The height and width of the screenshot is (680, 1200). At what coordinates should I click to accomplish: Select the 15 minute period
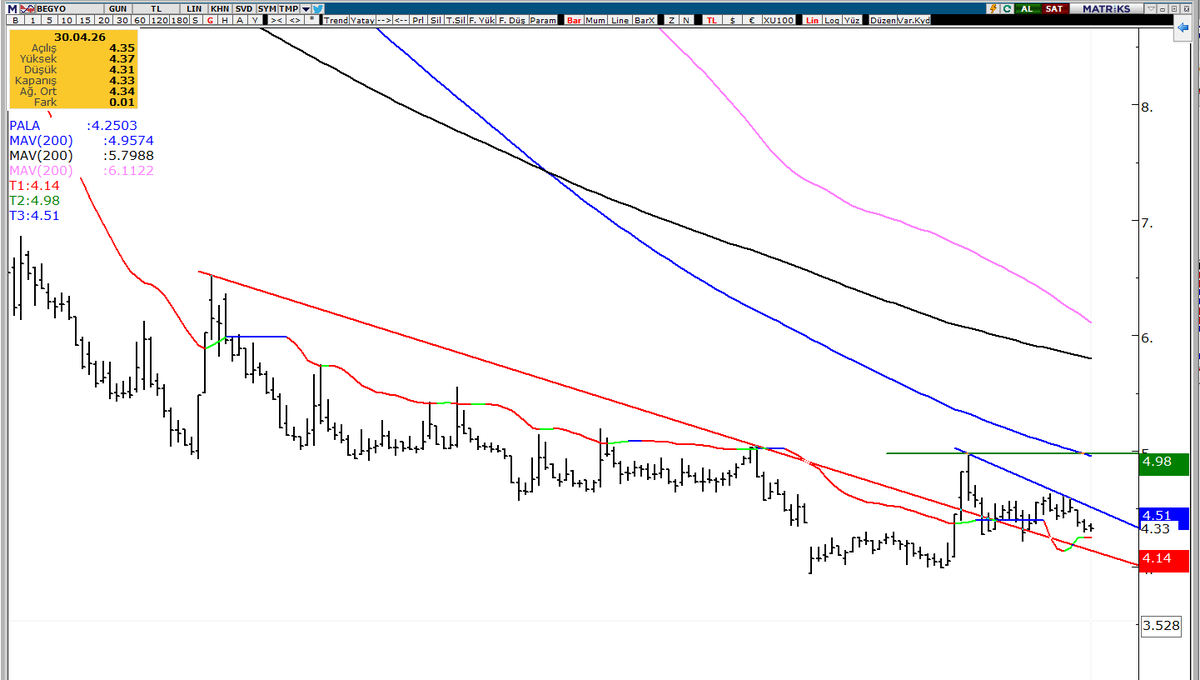[83, 20]
